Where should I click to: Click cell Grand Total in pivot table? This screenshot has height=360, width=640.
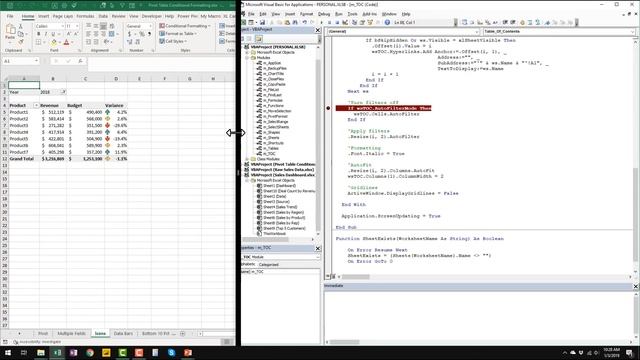click(x=21, y=158)
